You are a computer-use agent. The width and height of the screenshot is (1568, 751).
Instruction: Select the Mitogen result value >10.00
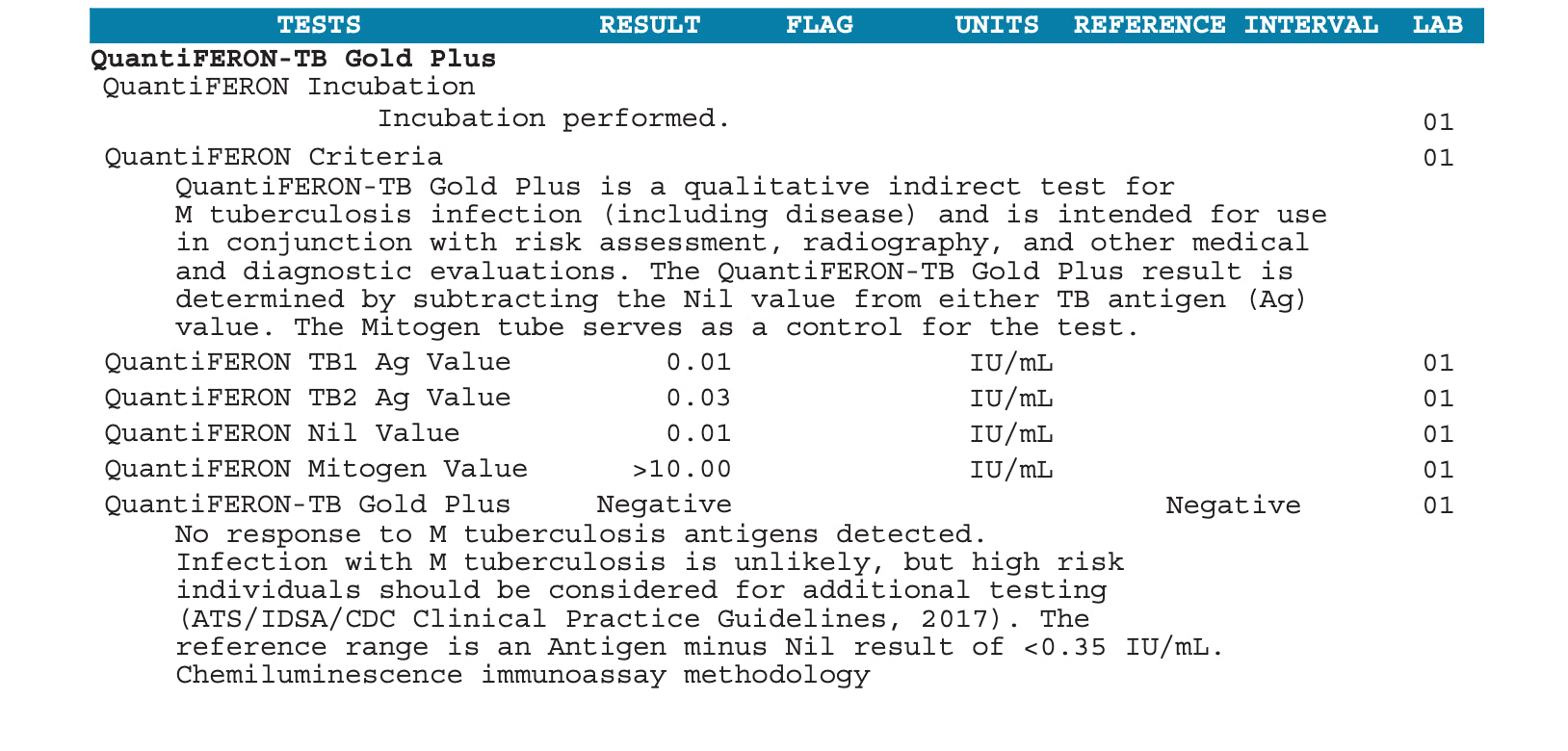coord(682,469)
